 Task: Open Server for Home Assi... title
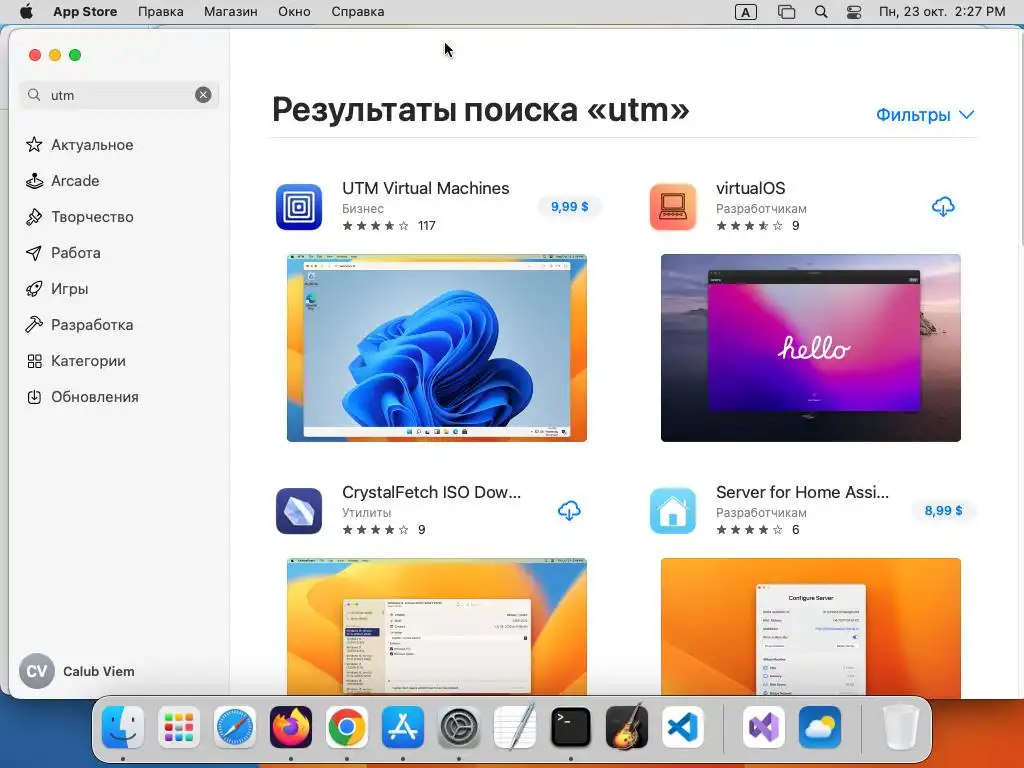(802, 492)
